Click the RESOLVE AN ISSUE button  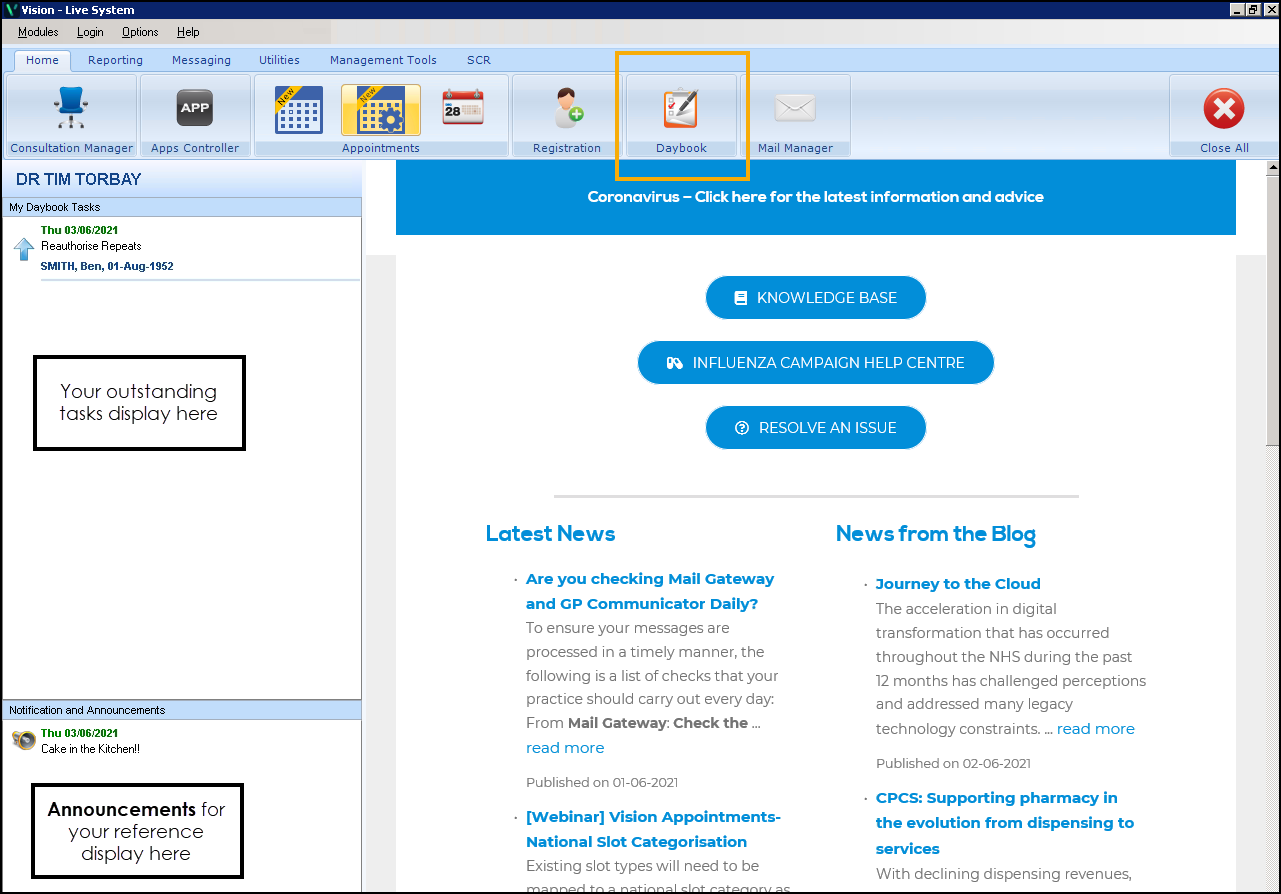point(816,428)
